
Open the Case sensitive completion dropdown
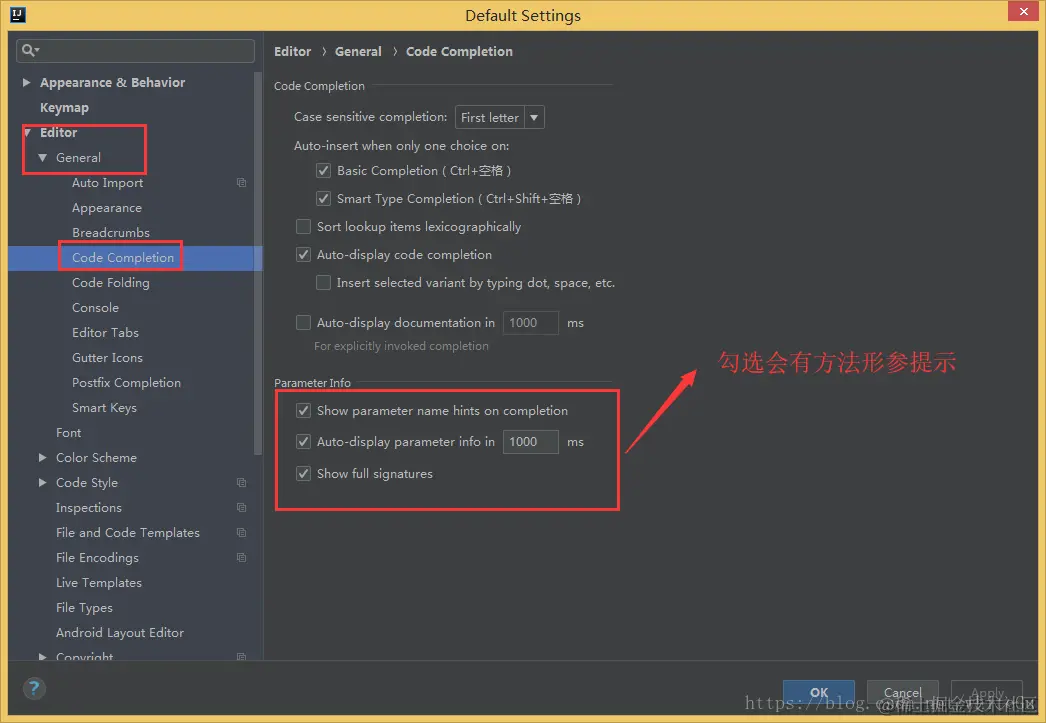point(500,117)
